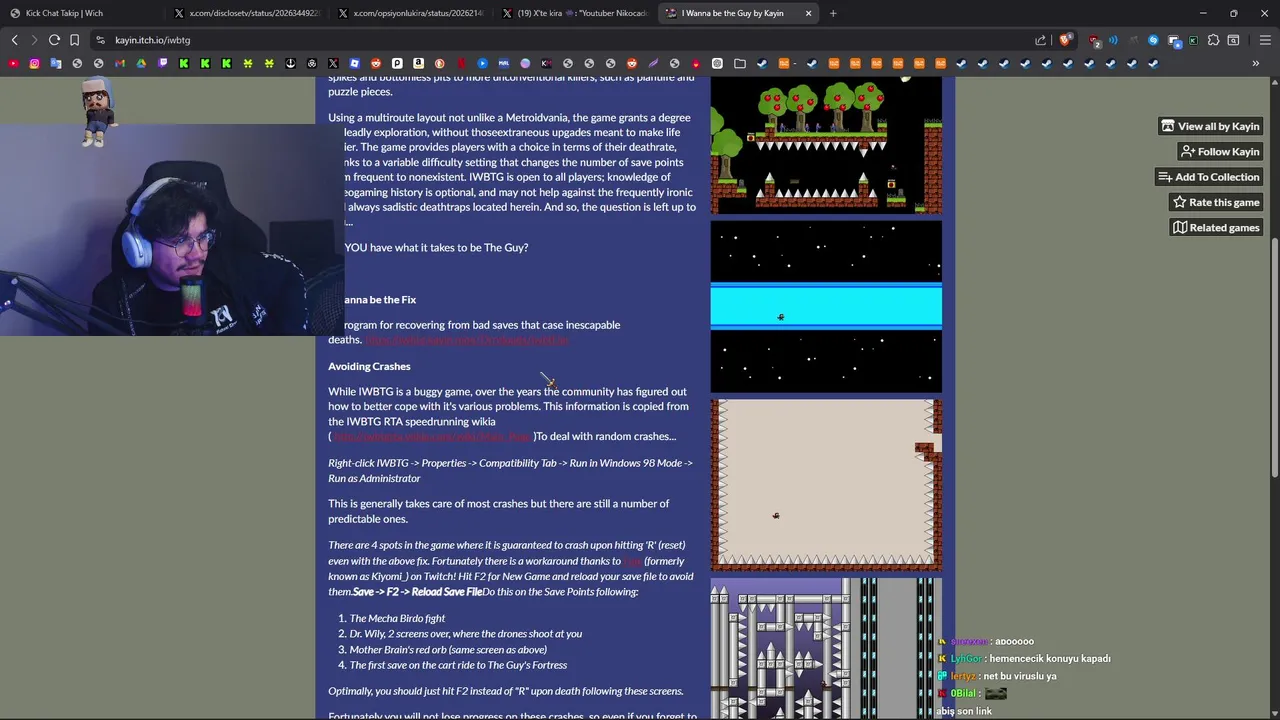Click View all by Kayin
Image resolution: width=1280 pixels, height=720 pixels.
[x=1209, y=126]
